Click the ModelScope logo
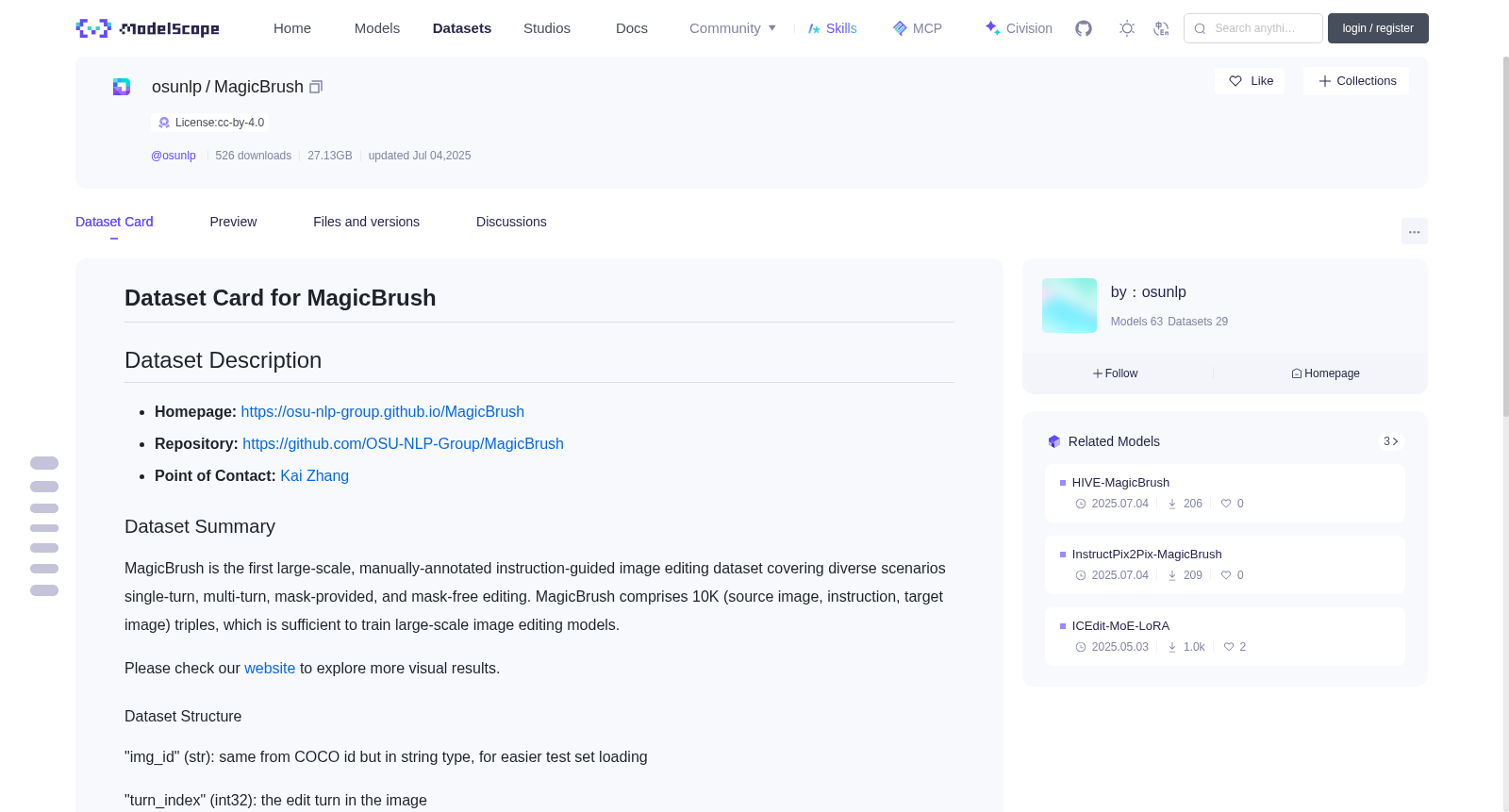1509x812 pixels. coord(148,28)
